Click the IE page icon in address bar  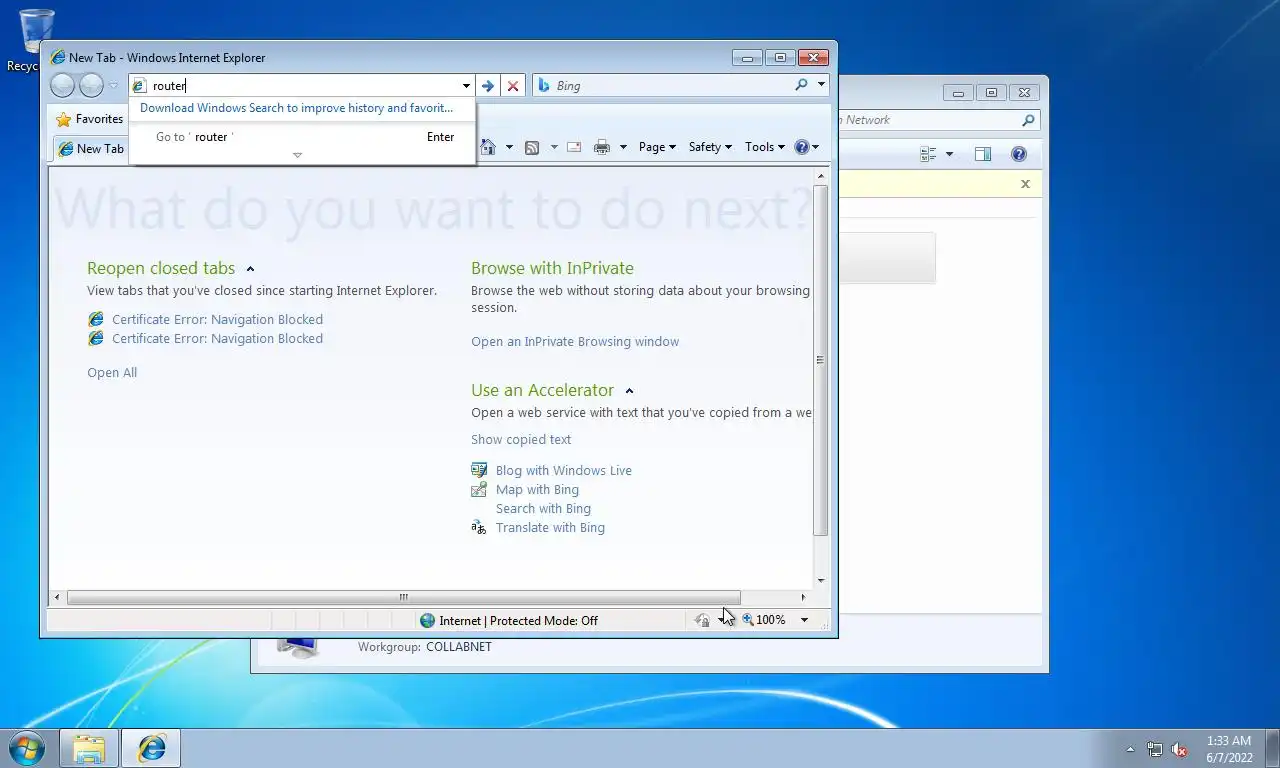[x=140, y=86]
